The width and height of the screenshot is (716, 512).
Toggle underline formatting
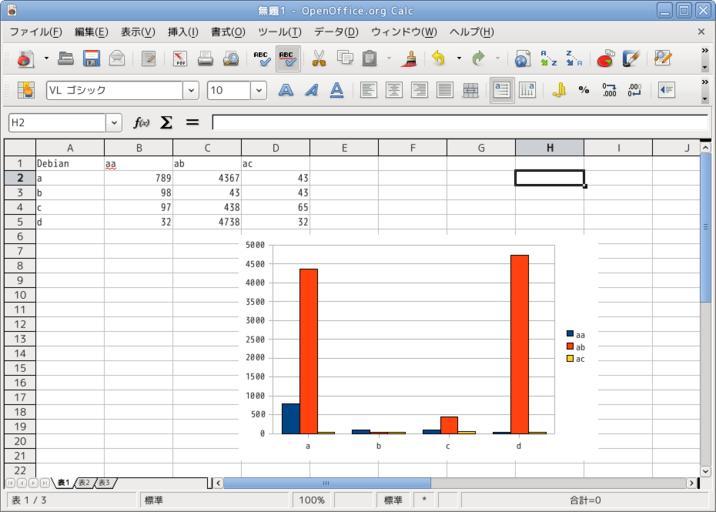[337, 90]
